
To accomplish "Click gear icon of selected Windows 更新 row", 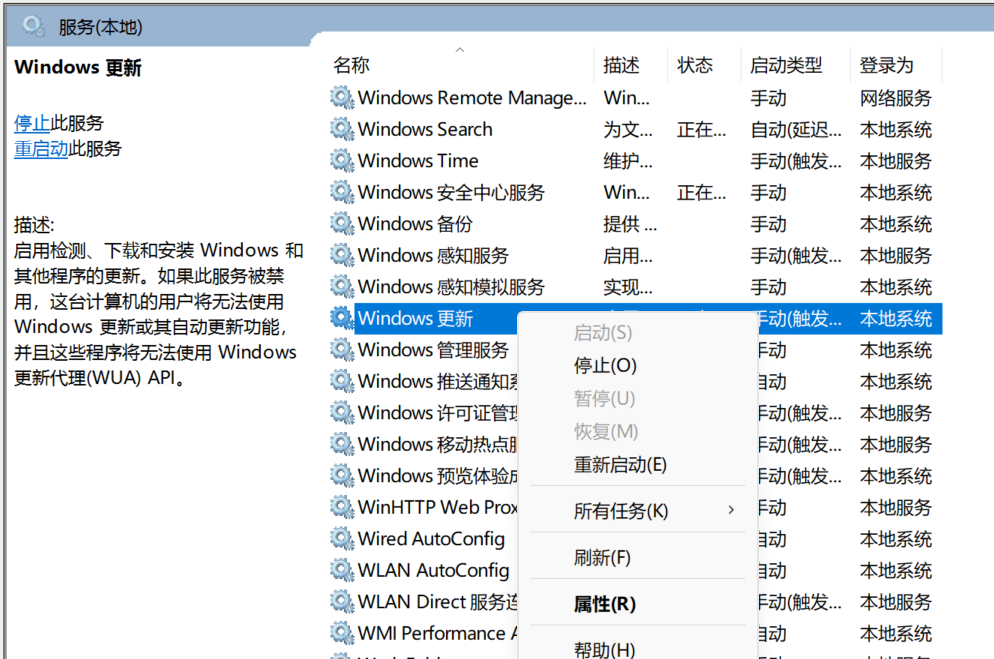I will click(342, 318).
